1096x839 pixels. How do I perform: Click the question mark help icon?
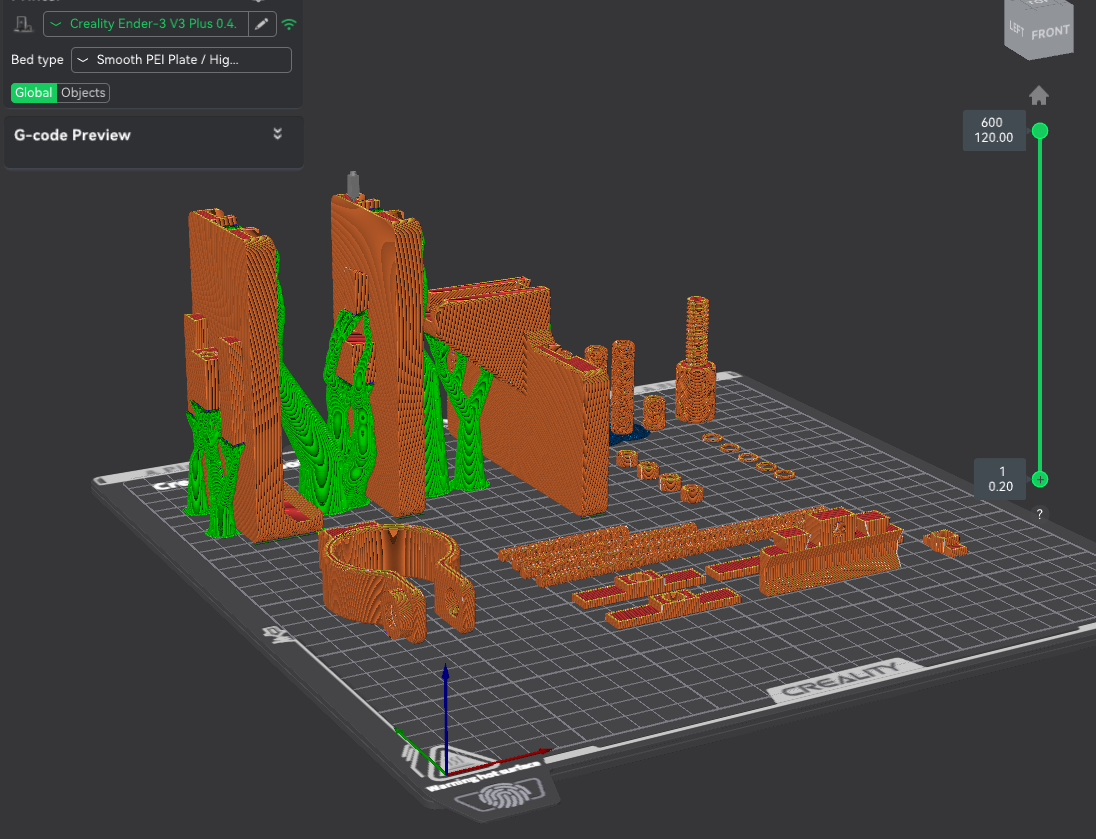tap(1039, 515)
